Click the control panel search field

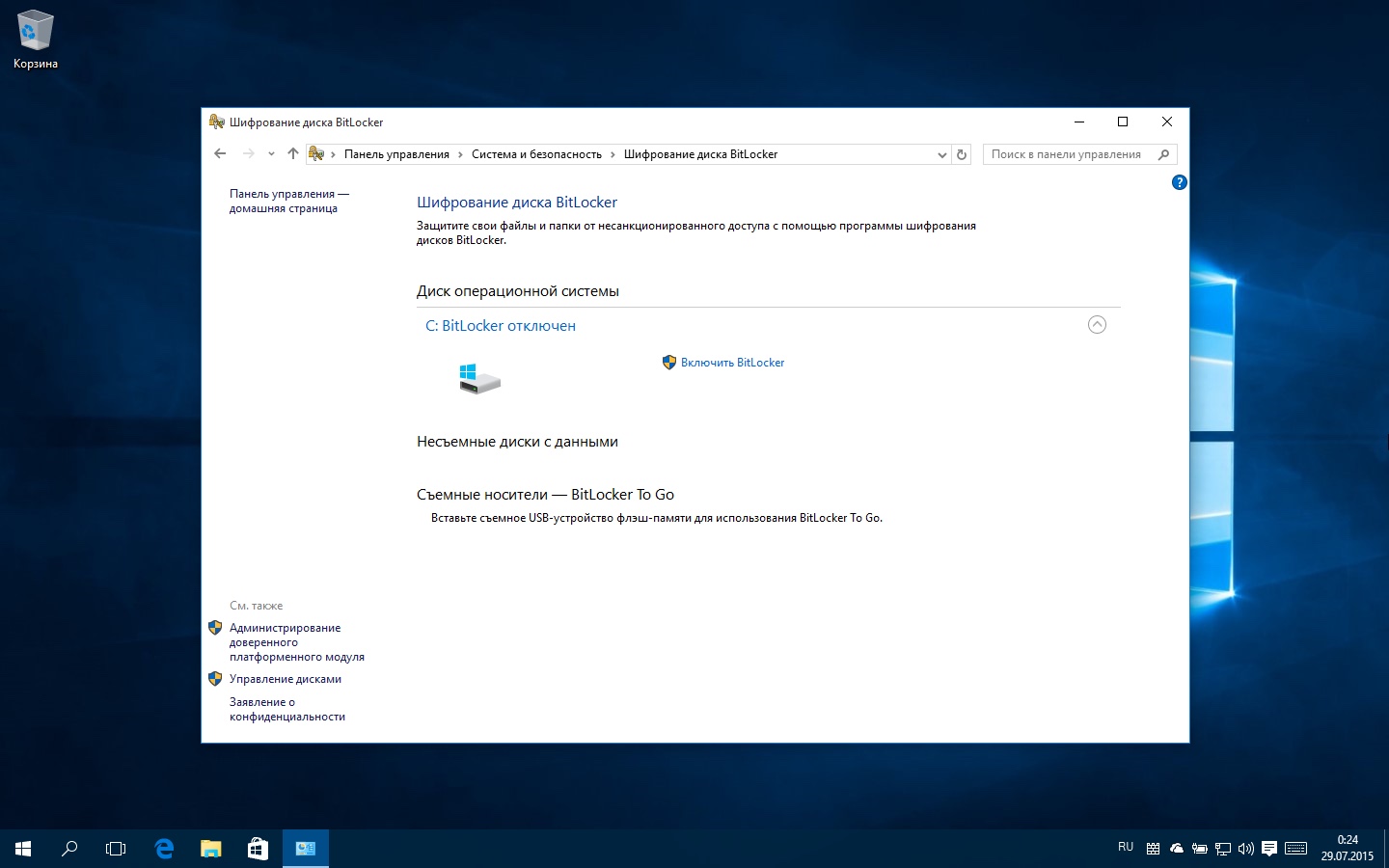point(1066,154)
